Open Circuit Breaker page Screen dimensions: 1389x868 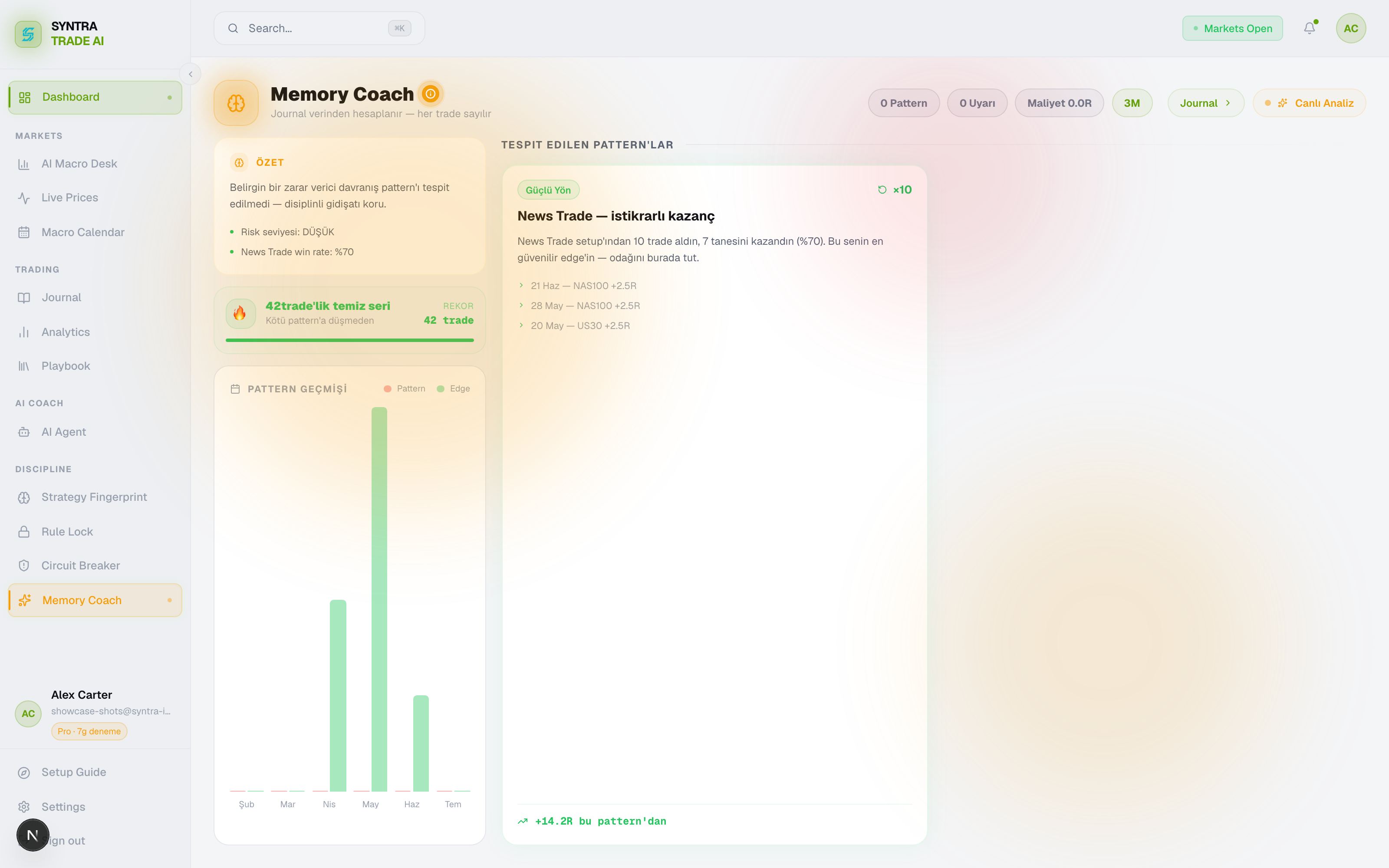click(x=95, y=566)
